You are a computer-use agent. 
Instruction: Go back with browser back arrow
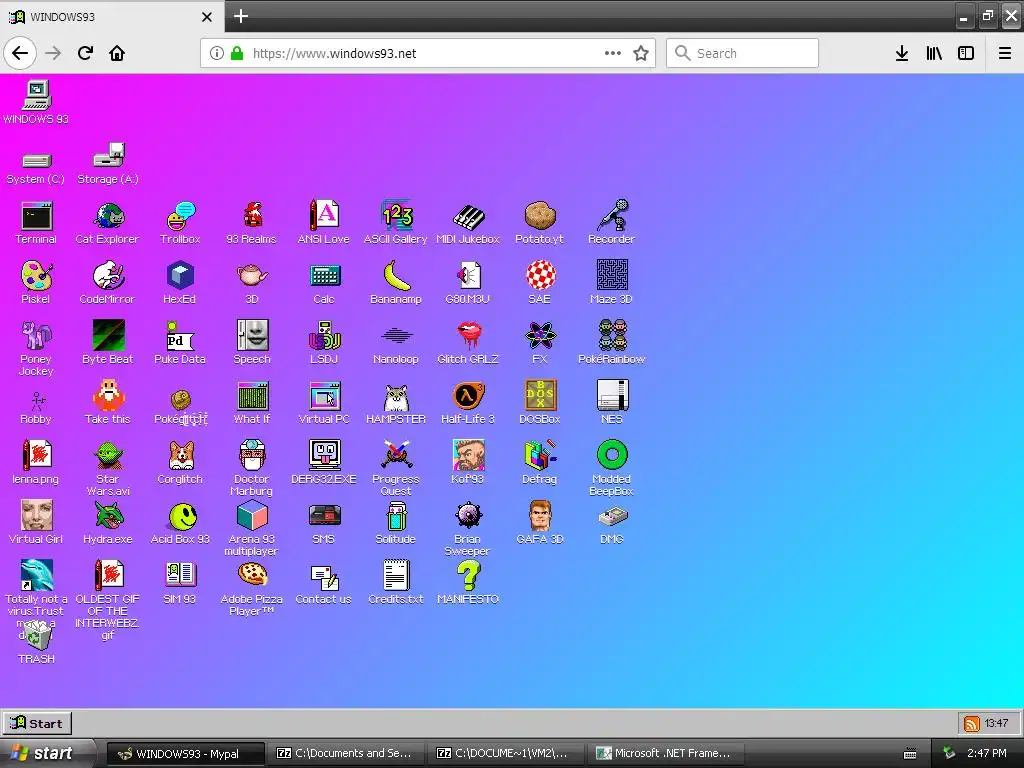pos(20,53)
